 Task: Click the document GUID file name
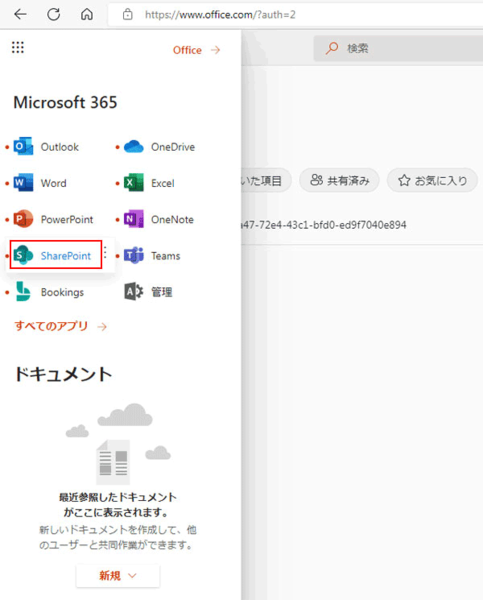coord(324,225)
